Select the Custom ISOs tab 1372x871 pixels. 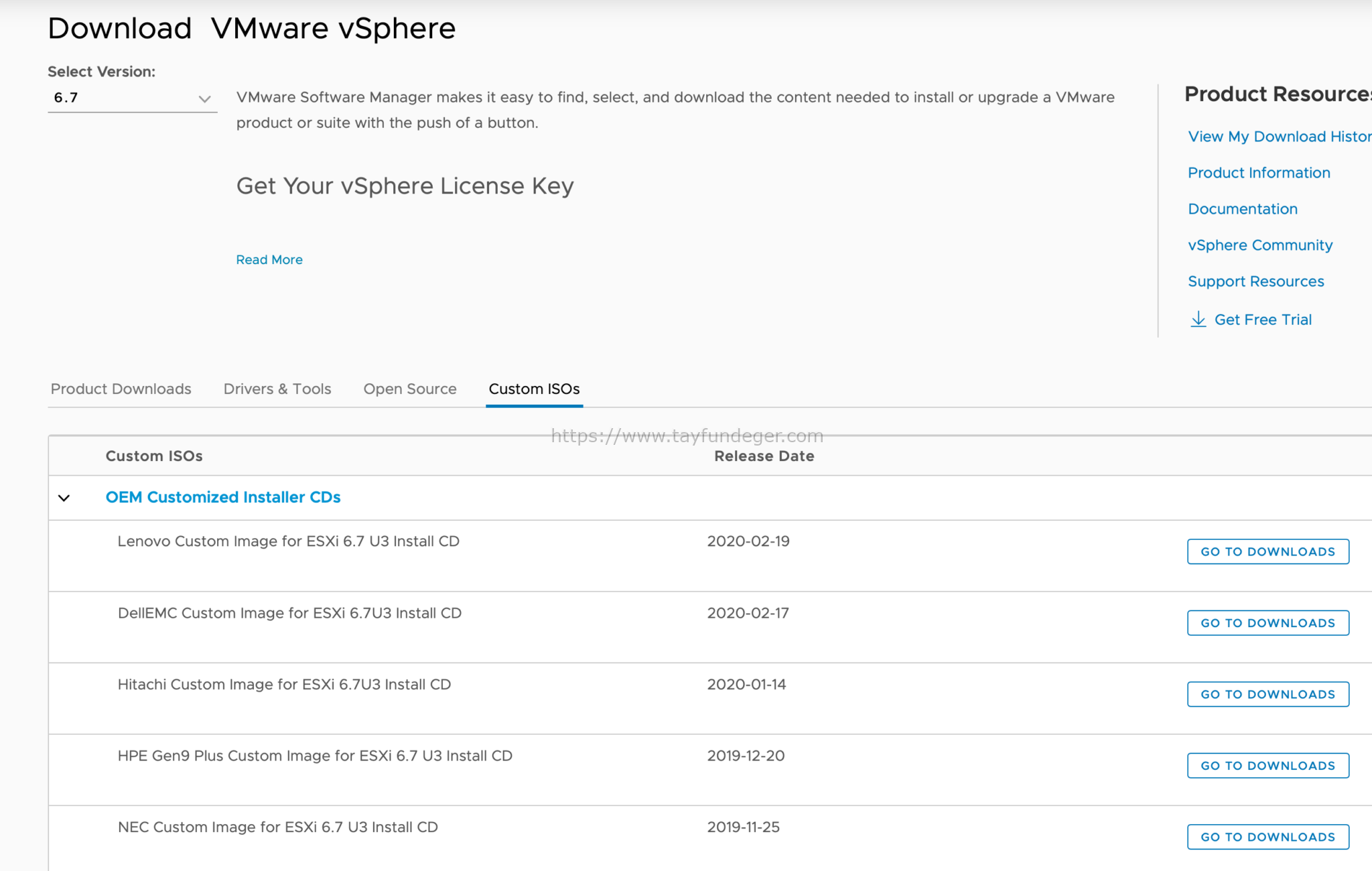pos(534,389)
